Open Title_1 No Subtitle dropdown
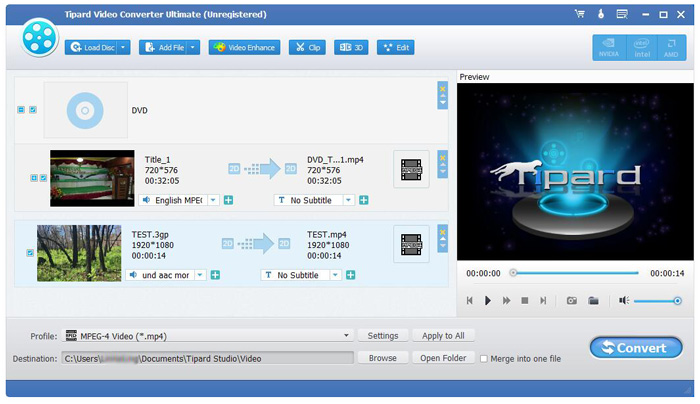This screenshot has width=700, height=404. 348,200
